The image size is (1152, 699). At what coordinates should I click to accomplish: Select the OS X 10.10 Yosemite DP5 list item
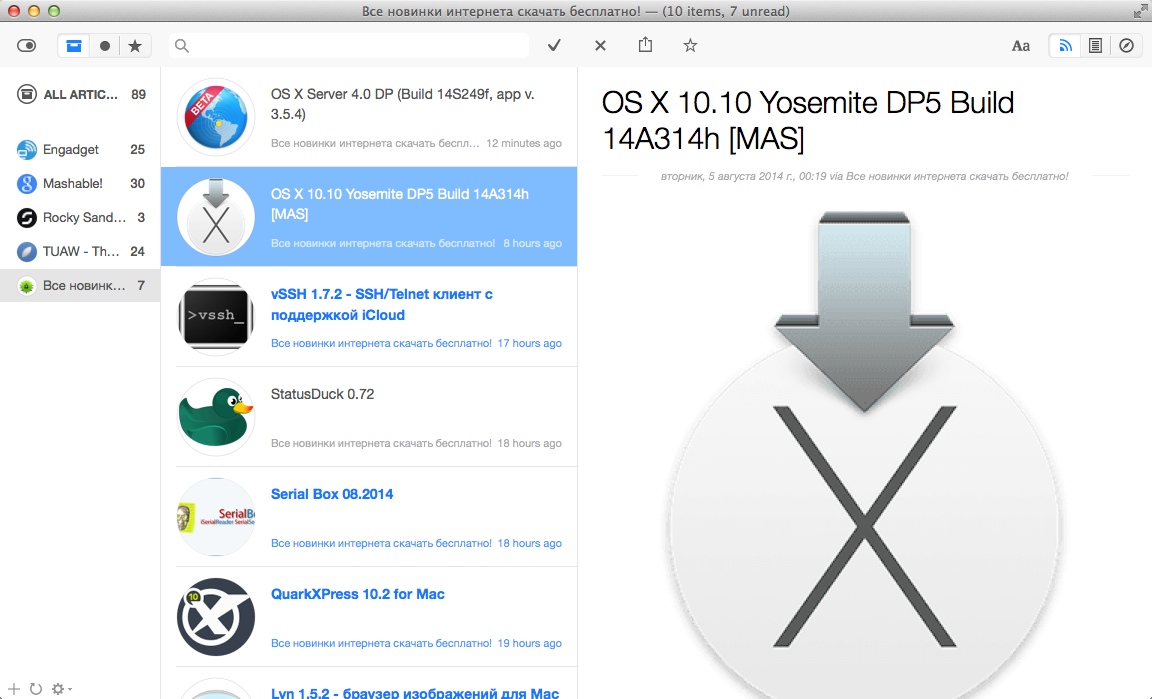369,216
